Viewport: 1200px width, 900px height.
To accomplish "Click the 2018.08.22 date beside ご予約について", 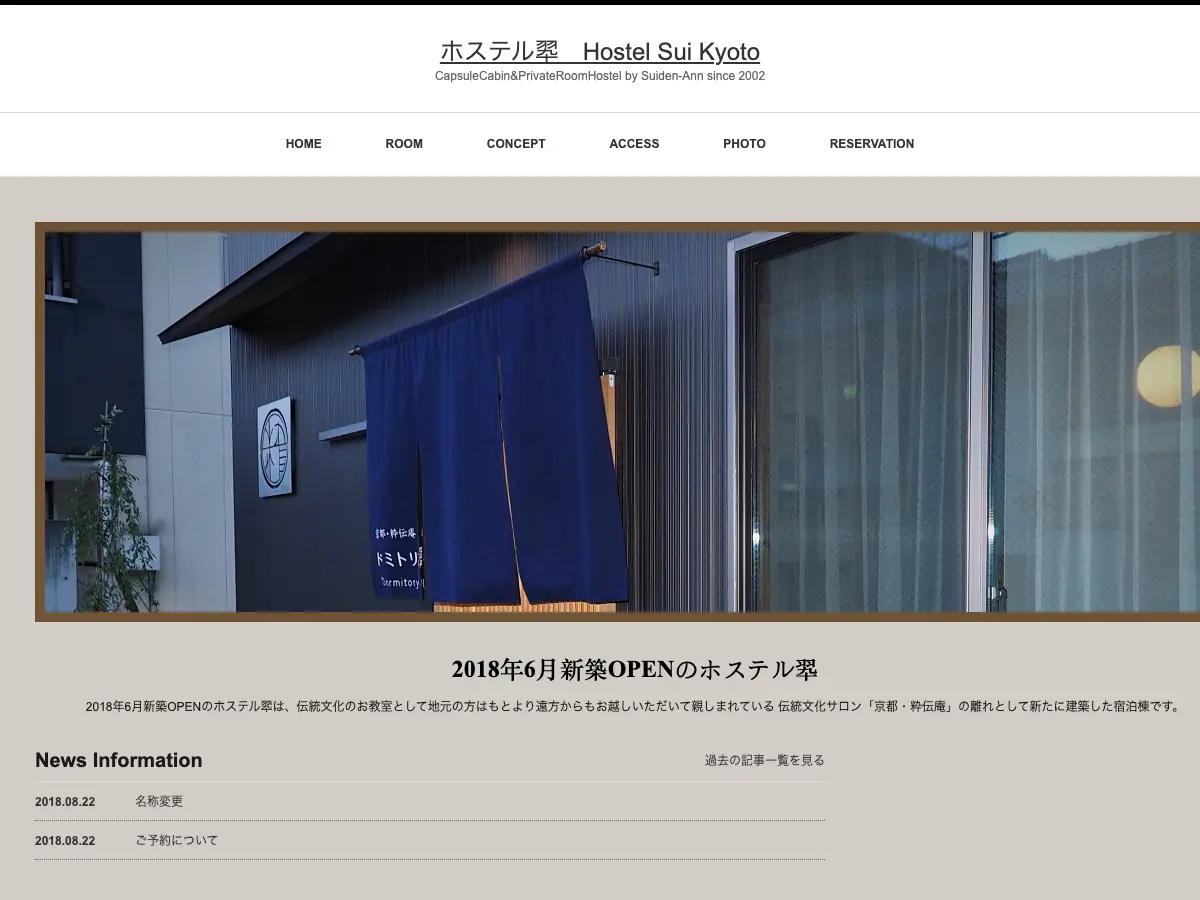I will (65, 841).
